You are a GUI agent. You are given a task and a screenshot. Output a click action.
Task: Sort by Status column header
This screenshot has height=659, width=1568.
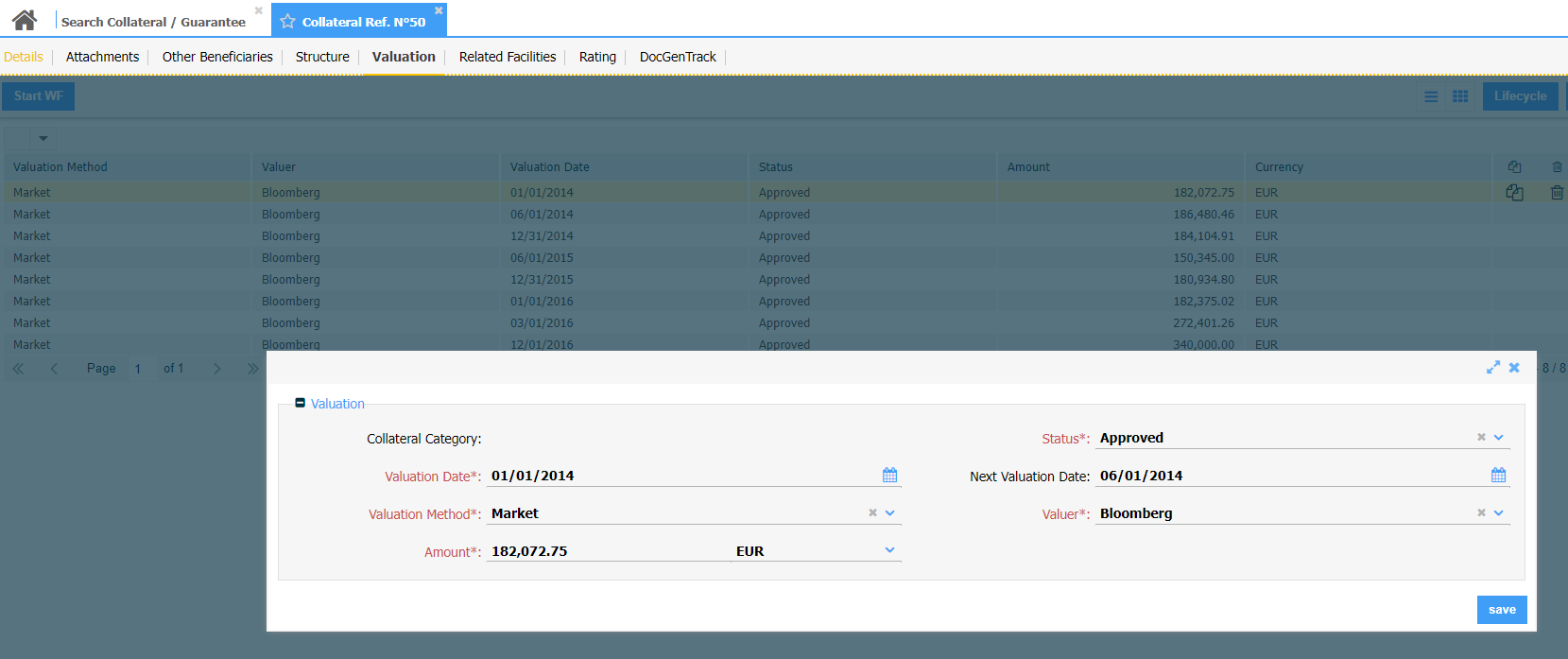click(872, 167)
